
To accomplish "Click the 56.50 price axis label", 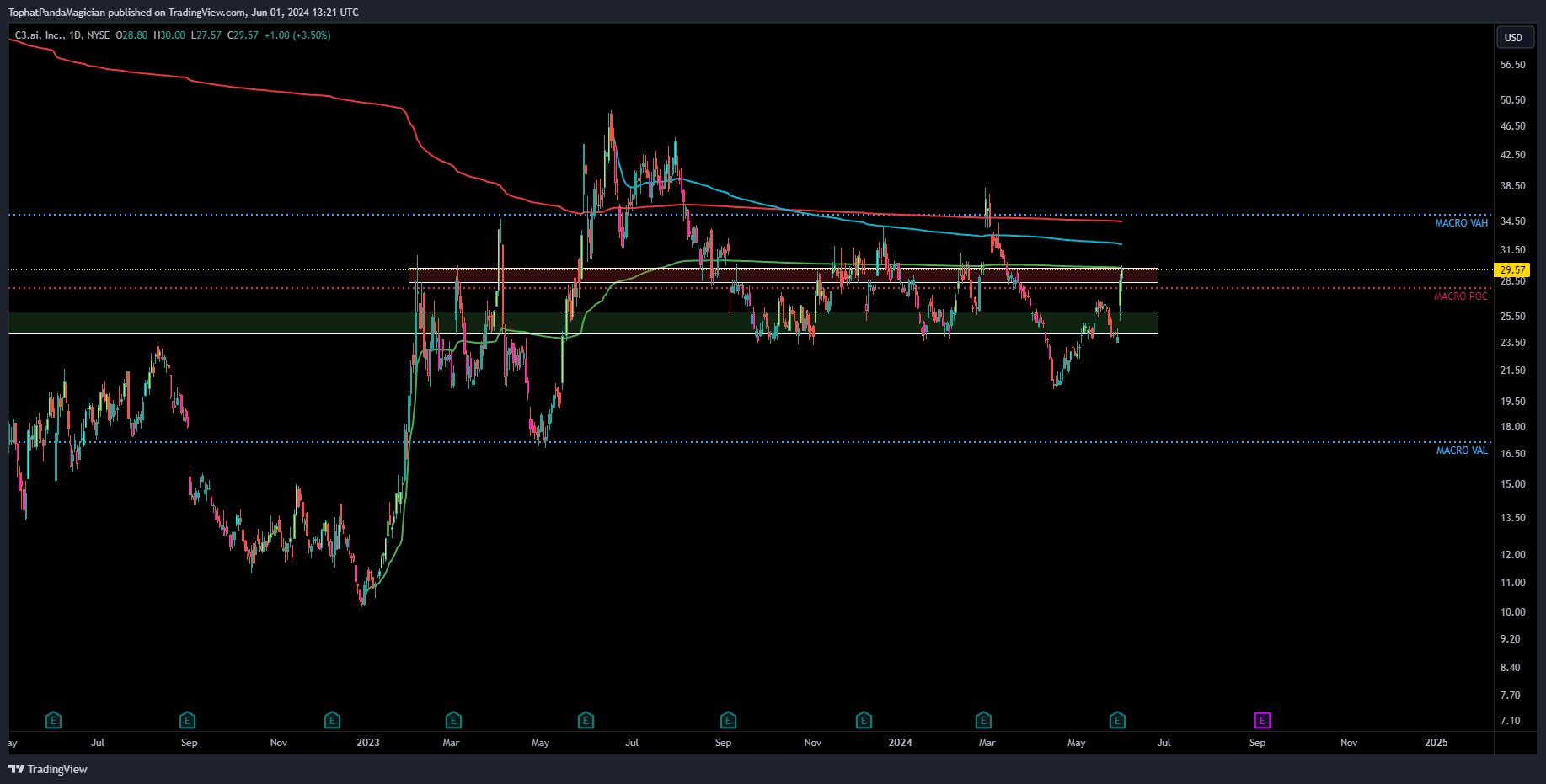I will click(1513, 65).
